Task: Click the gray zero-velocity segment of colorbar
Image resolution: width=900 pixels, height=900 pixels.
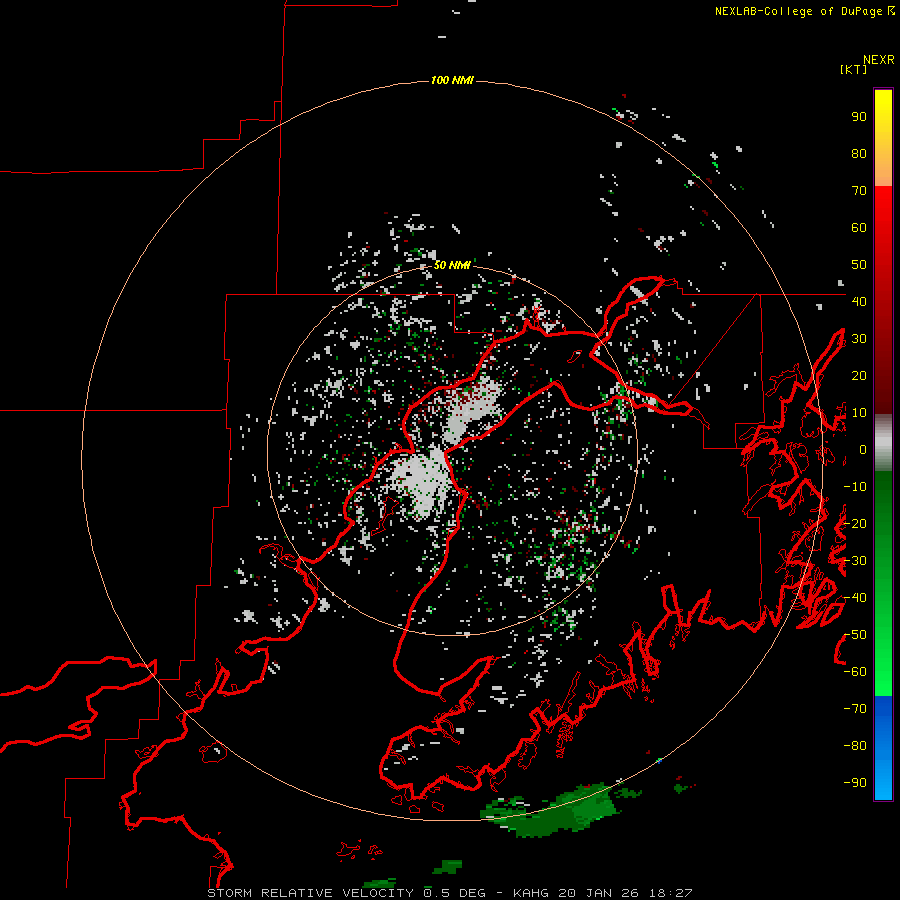Action: 883,443
